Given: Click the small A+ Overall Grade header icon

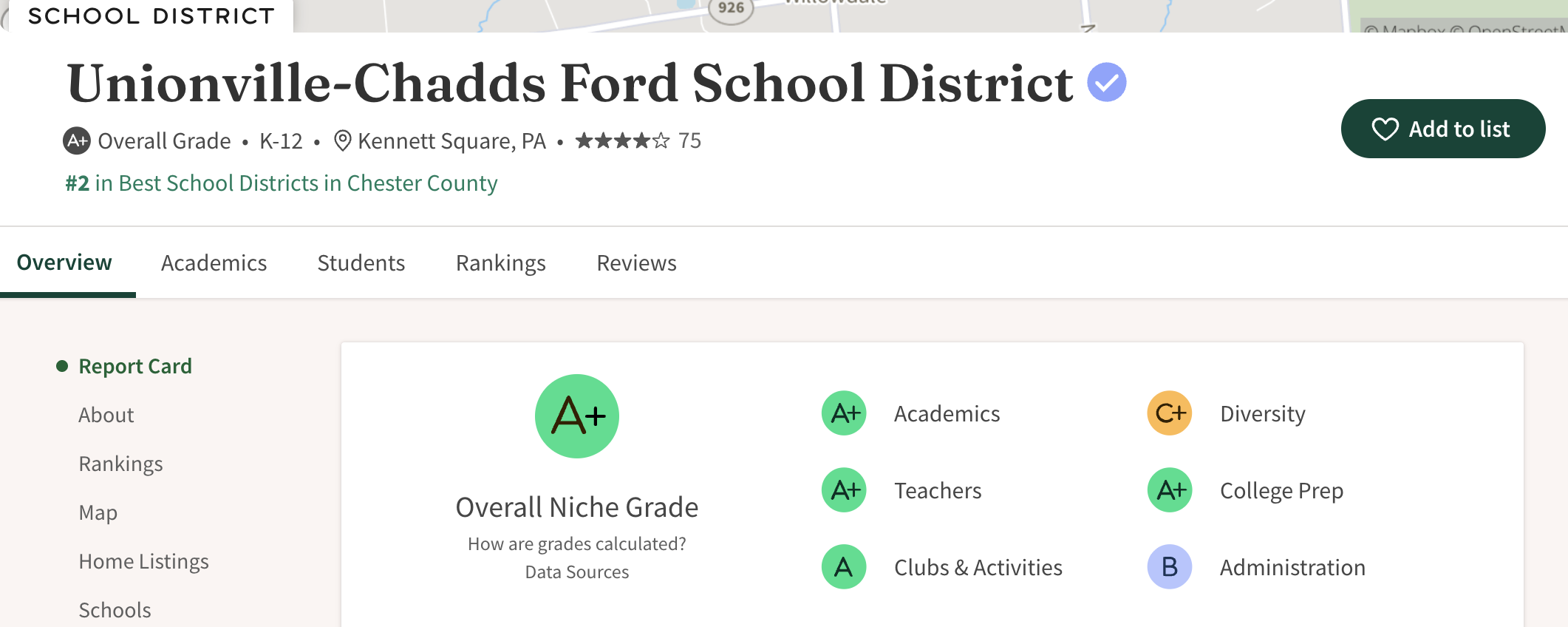Looking at the screenshot, I should pos(77,140).
